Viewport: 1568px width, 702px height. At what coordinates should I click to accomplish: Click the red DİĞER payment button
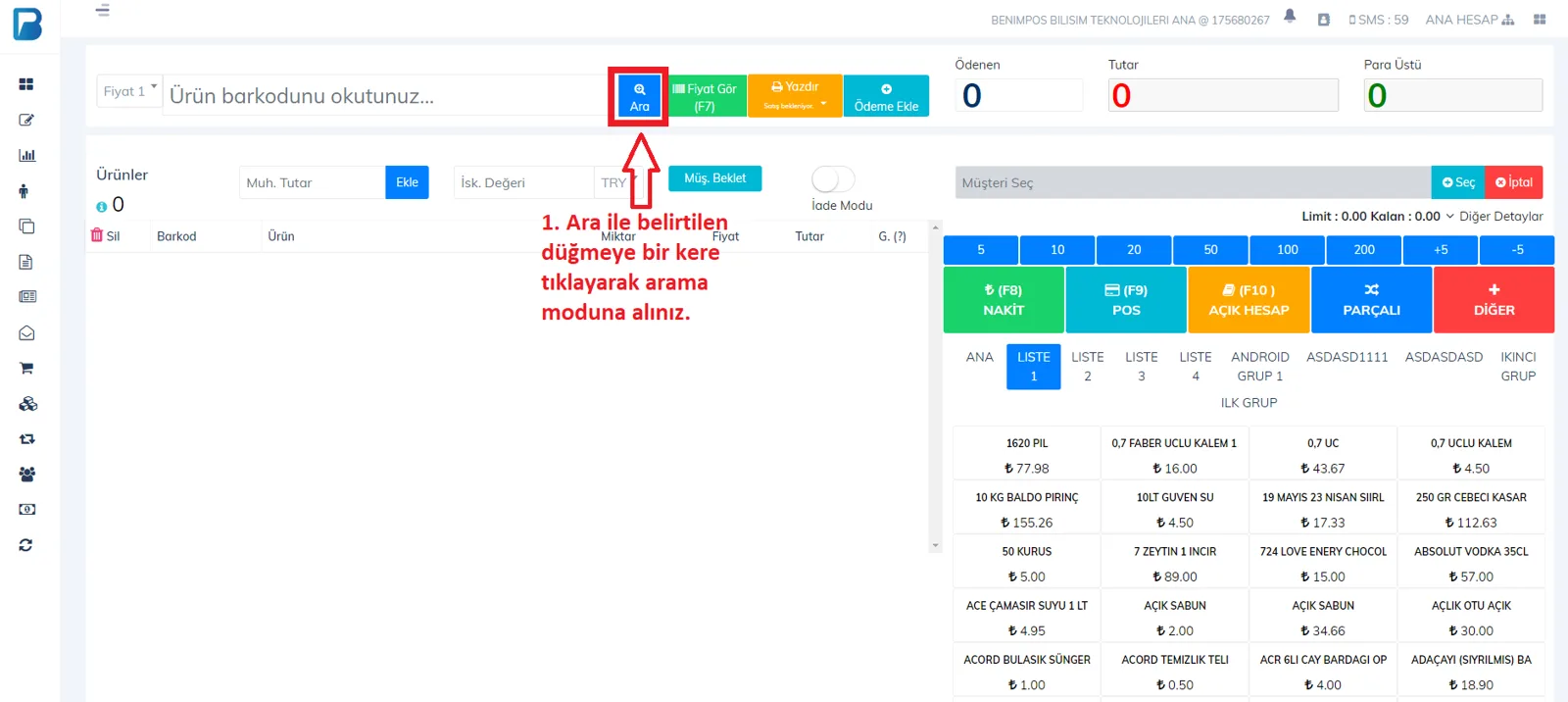click(x=1494, y=300)
